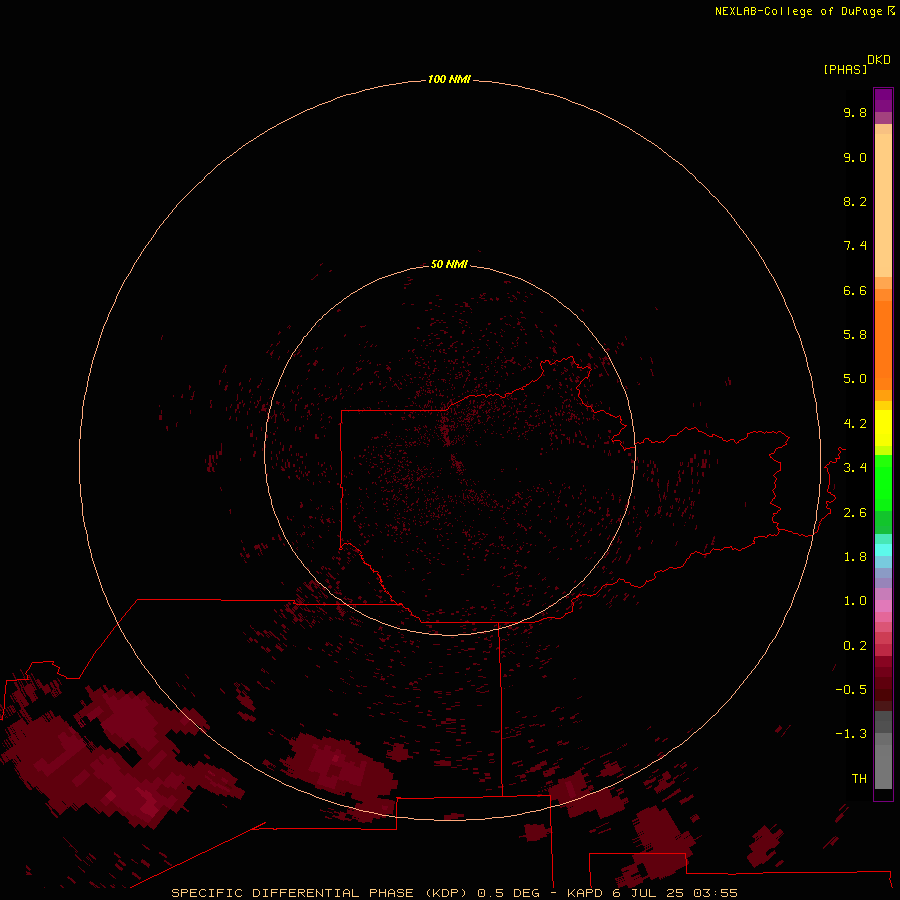Click the 8.2 scale value

855,201
